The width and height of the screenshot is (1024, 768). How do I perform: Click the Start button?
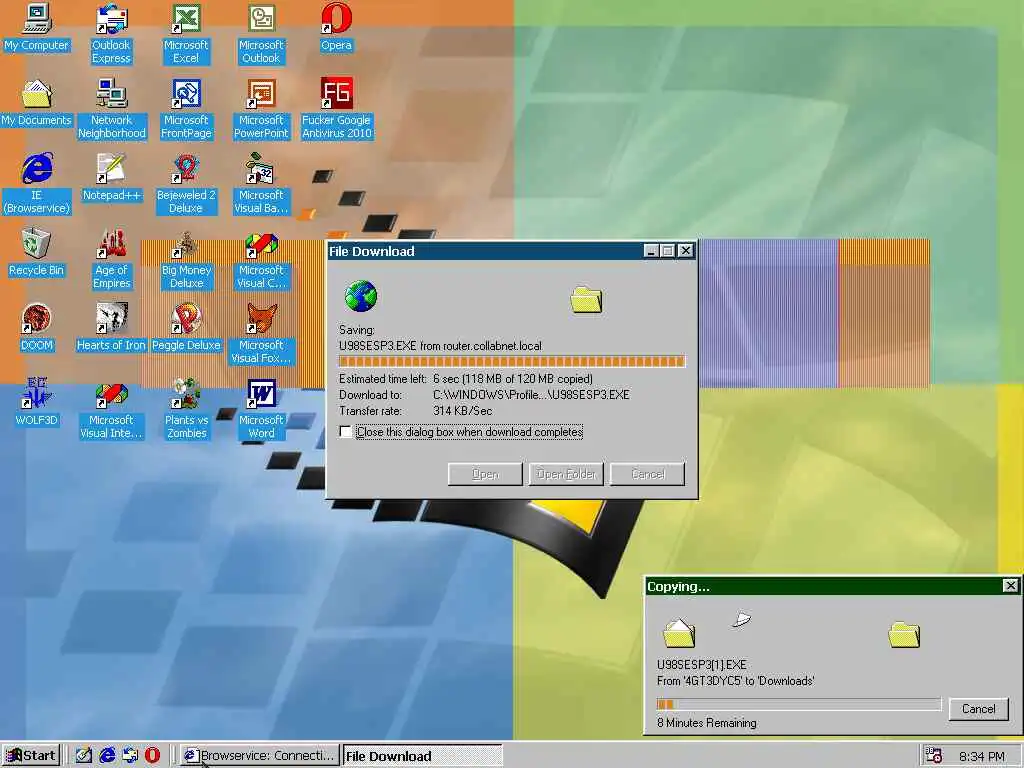point(31,756)
